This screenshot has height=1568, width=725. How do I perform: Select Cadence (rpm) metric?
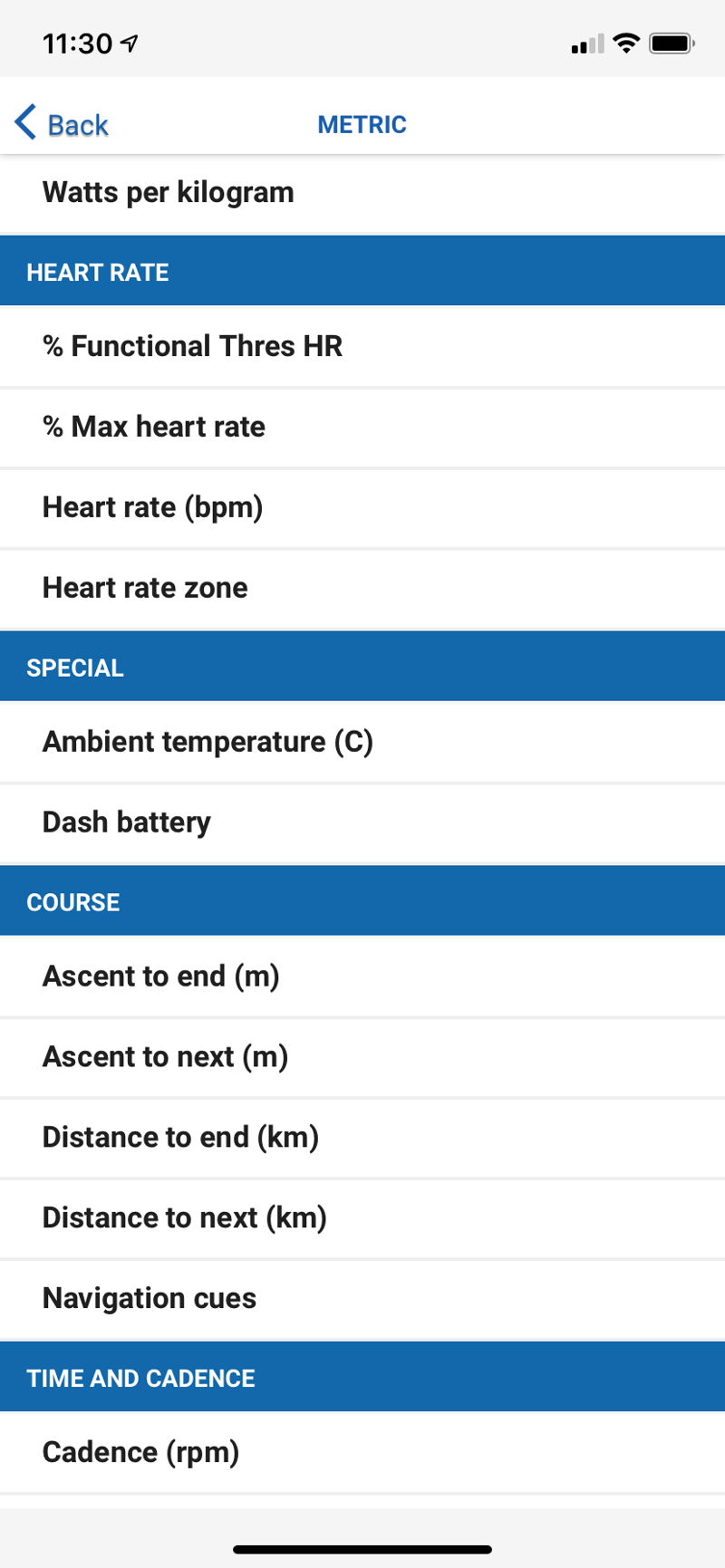(140, 1453)
